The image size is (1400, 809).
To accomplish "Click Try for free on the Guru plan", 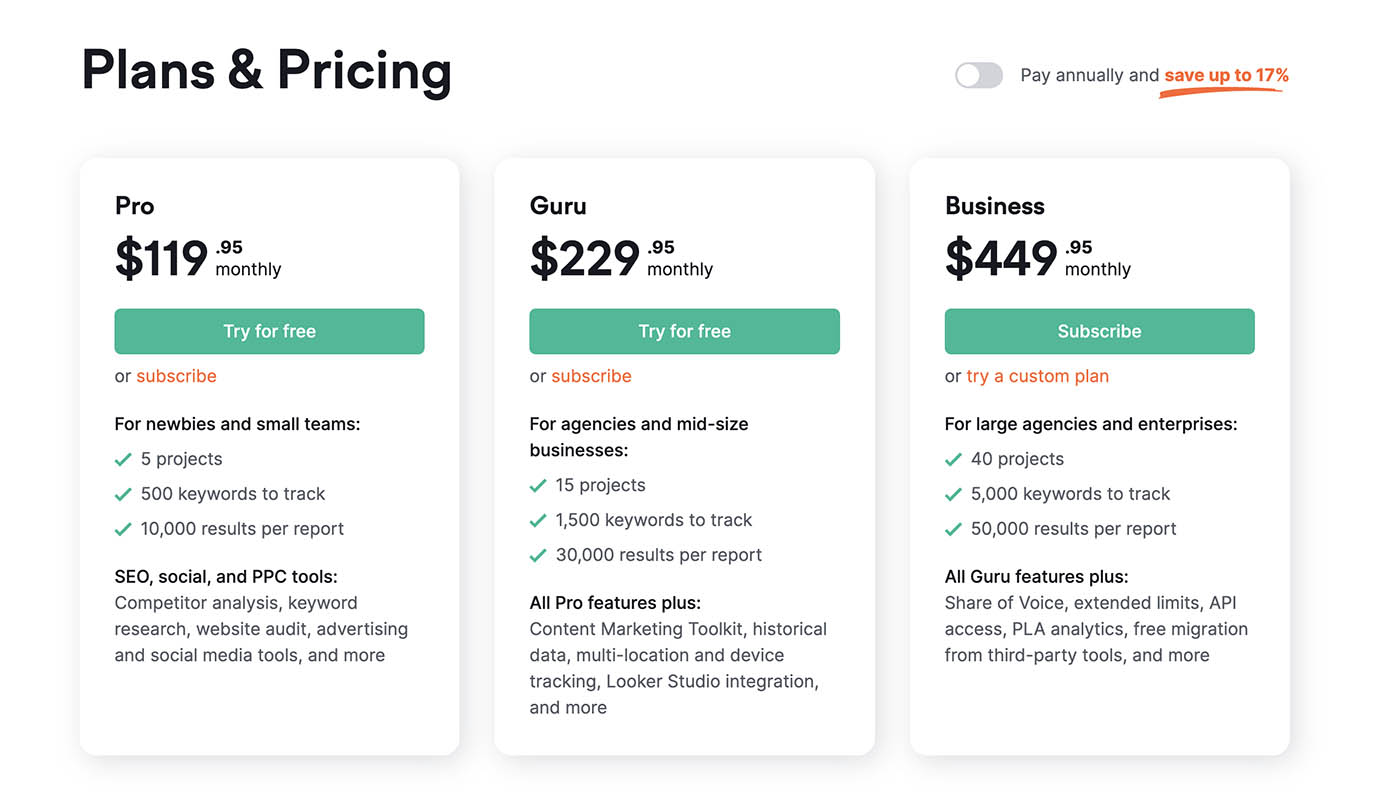I will pyautogui.click(x=684, y=331).
